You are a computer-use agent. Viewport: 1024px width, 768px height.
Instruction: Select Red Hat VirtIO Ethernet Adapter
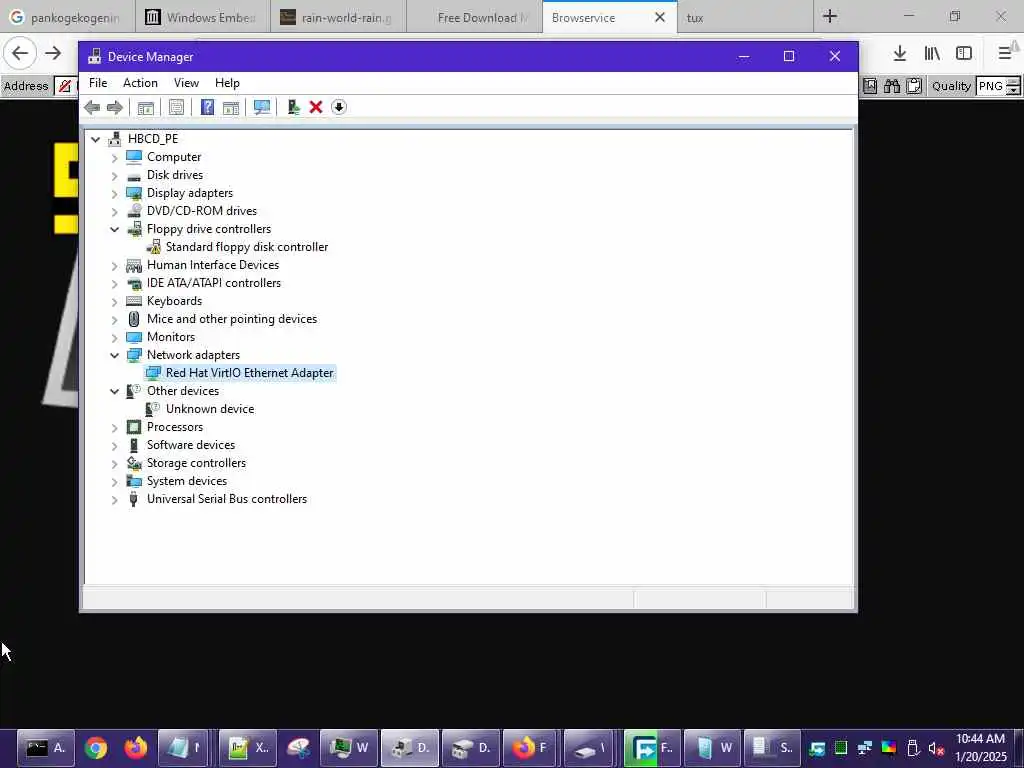point(249,373)
